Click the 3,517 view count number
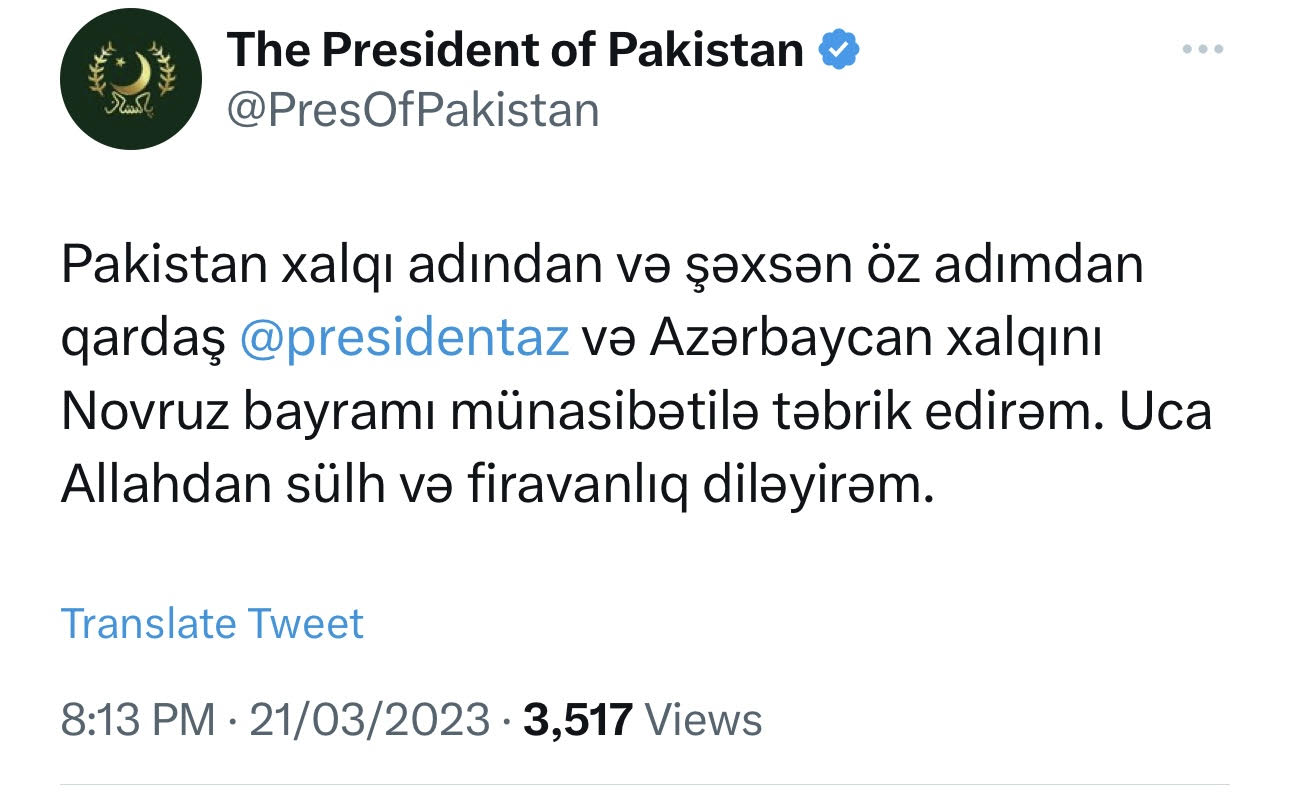The image size is (1290, 802). 577,720
